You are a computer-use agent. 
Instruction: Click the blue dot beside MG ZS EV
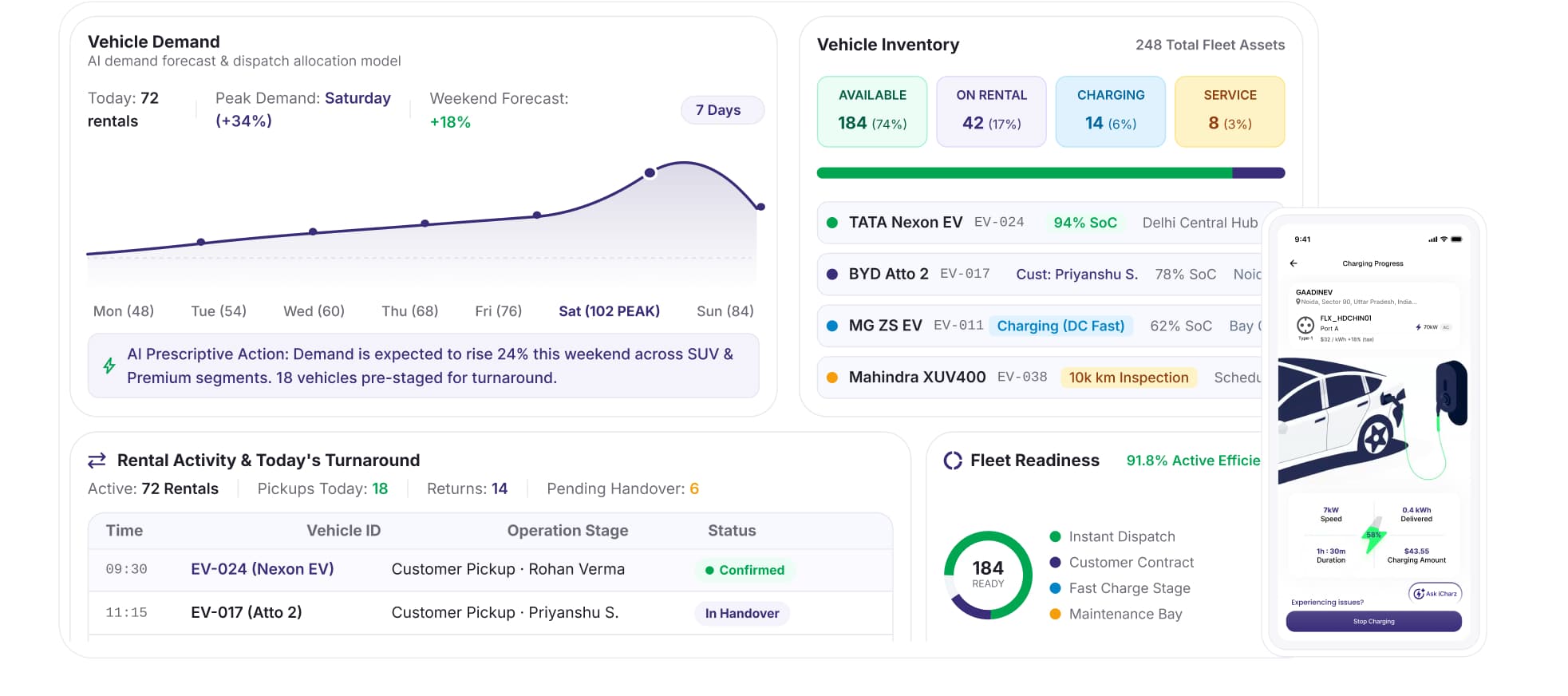[832, 326]
